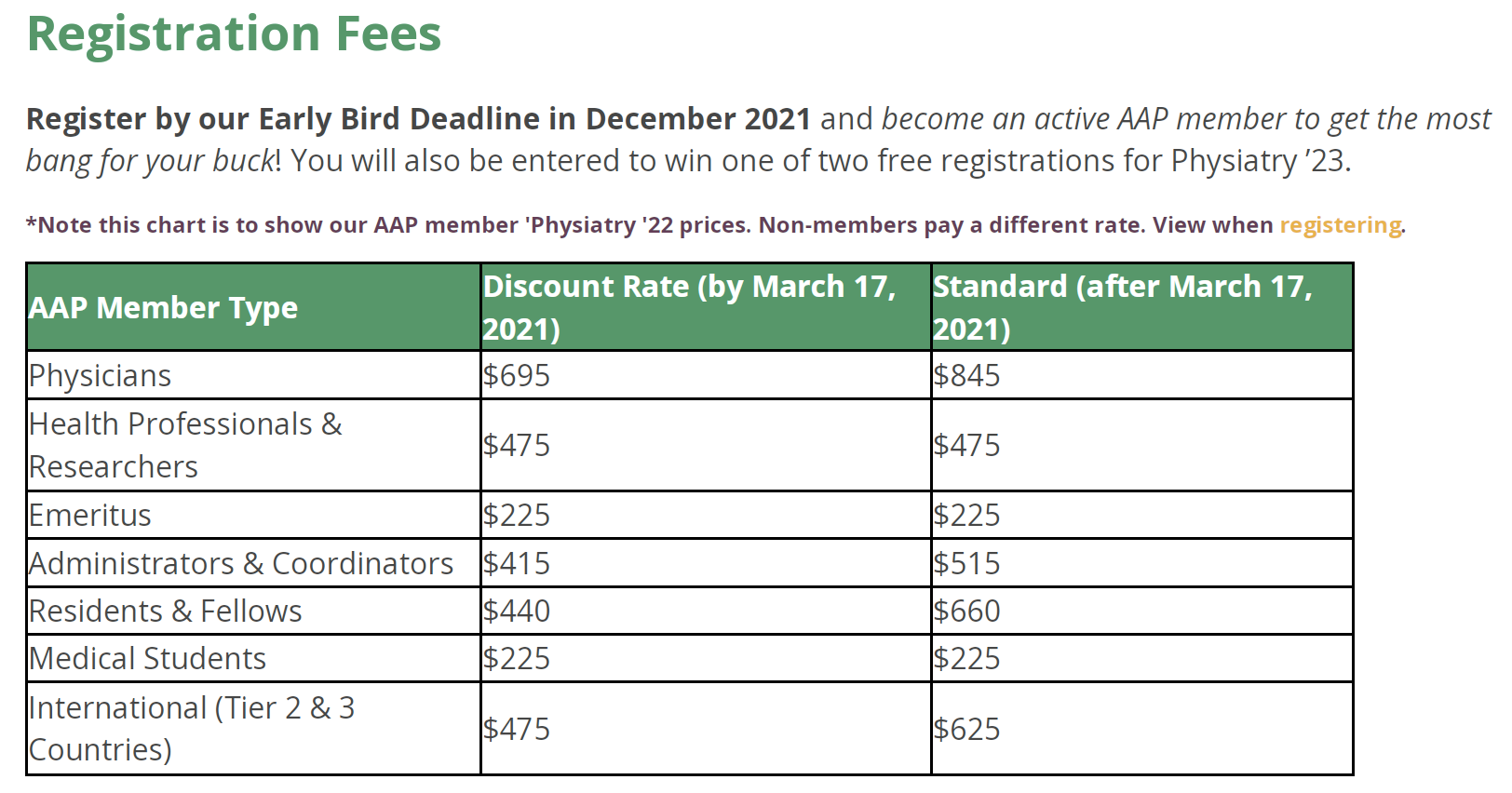Select the Standard rate column header

(1142, 307)
